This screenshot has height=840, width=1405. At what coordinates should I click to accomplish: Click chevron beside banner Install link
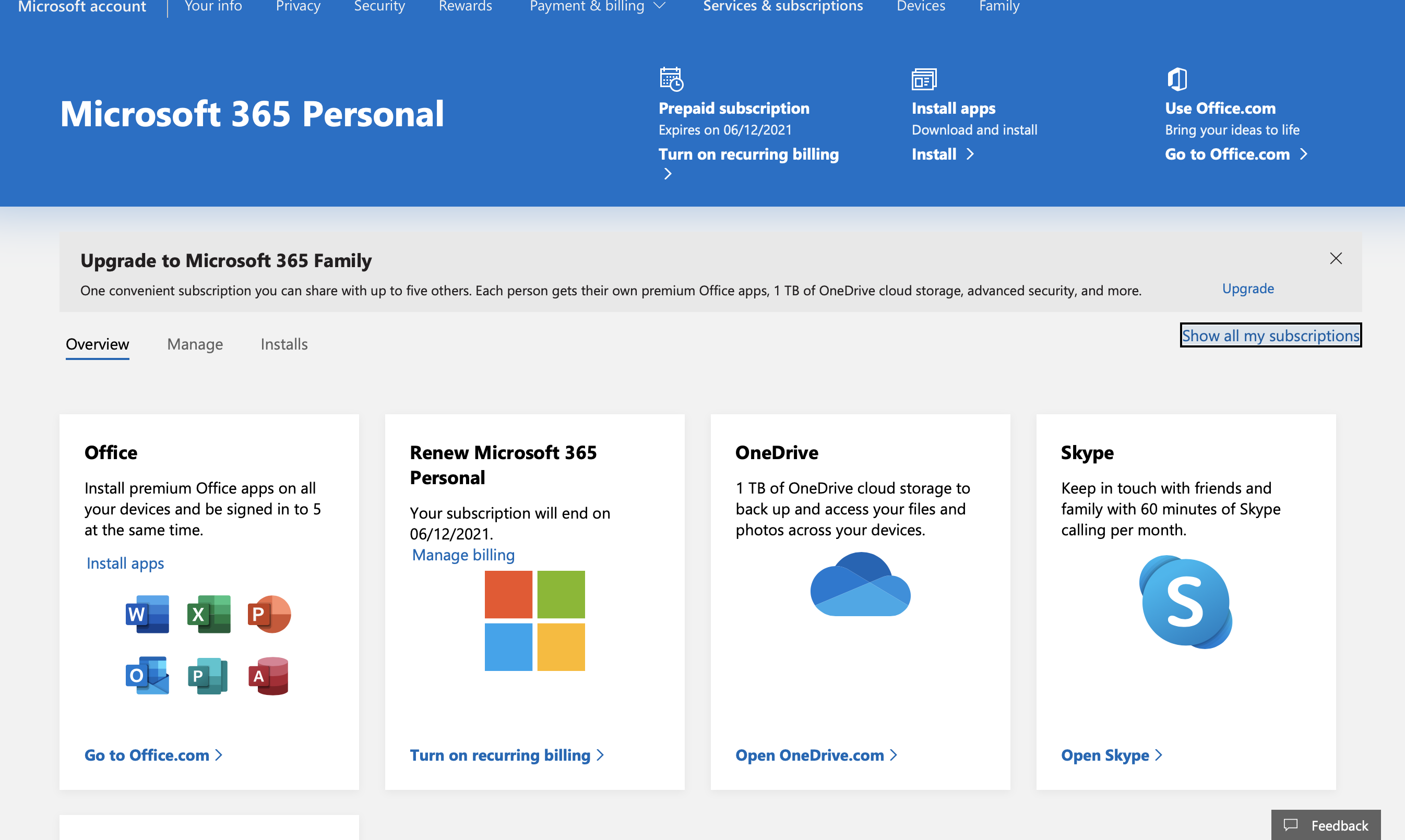point(970,154)
